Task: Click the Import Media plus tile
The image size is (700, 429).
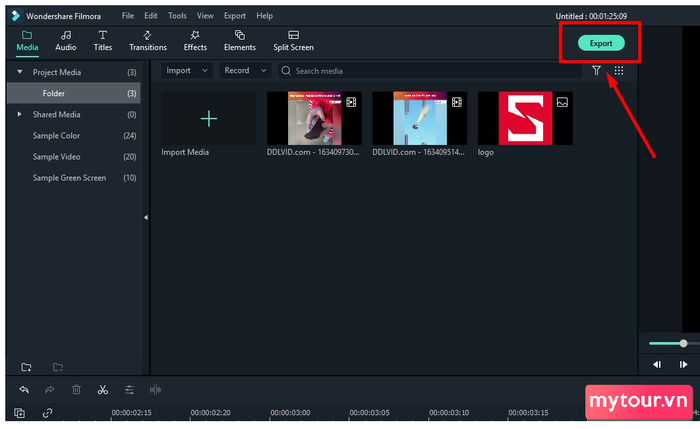Action: (208, 118)
